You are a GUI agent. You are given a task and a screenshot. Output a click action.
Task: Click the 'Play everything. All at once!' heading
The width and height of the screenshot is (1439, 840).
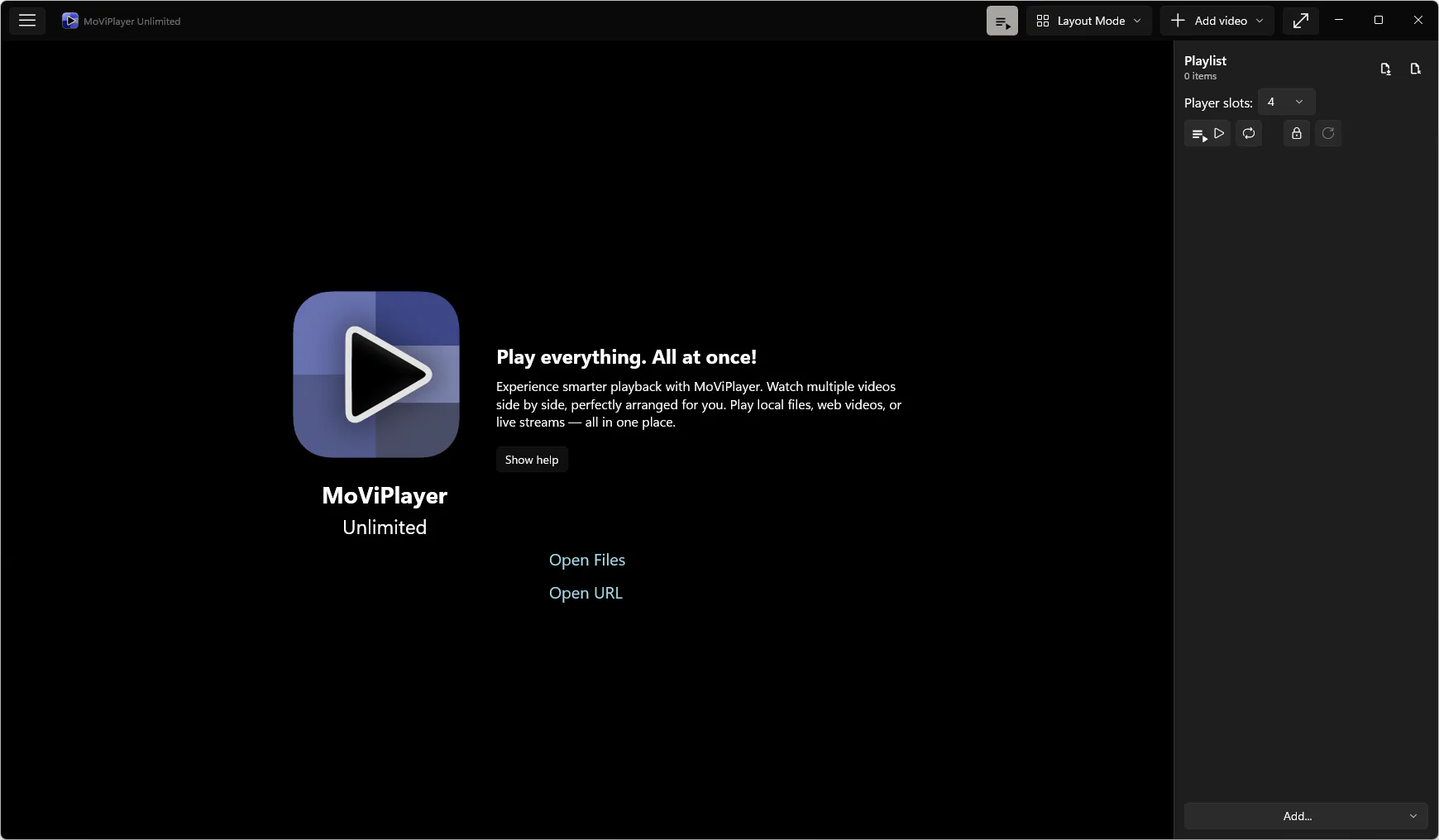pyautogui.click(x=626, y=357)
